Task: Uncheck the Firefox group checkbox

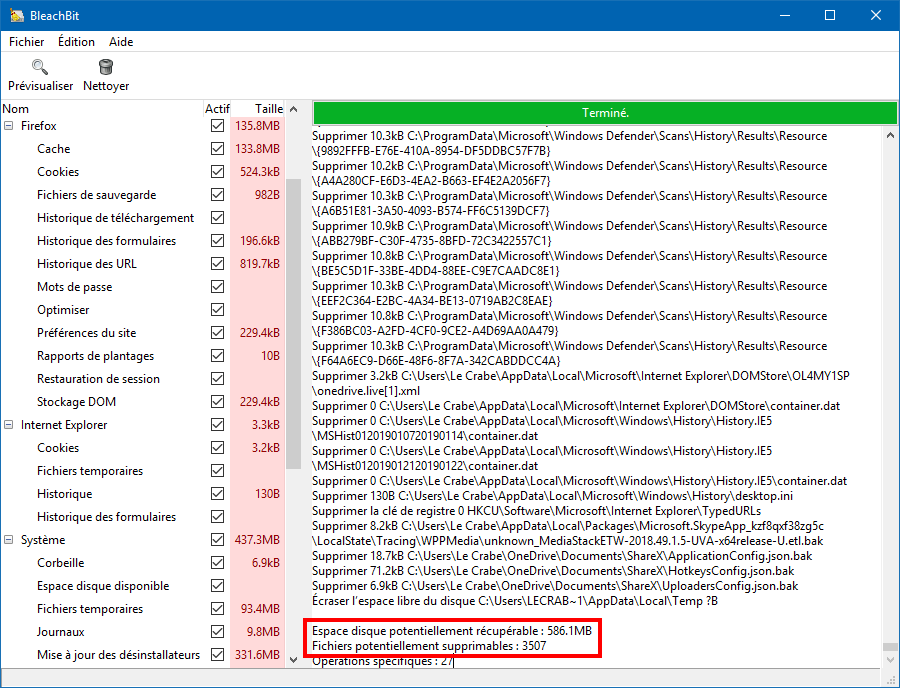Action: pos(218,126)
